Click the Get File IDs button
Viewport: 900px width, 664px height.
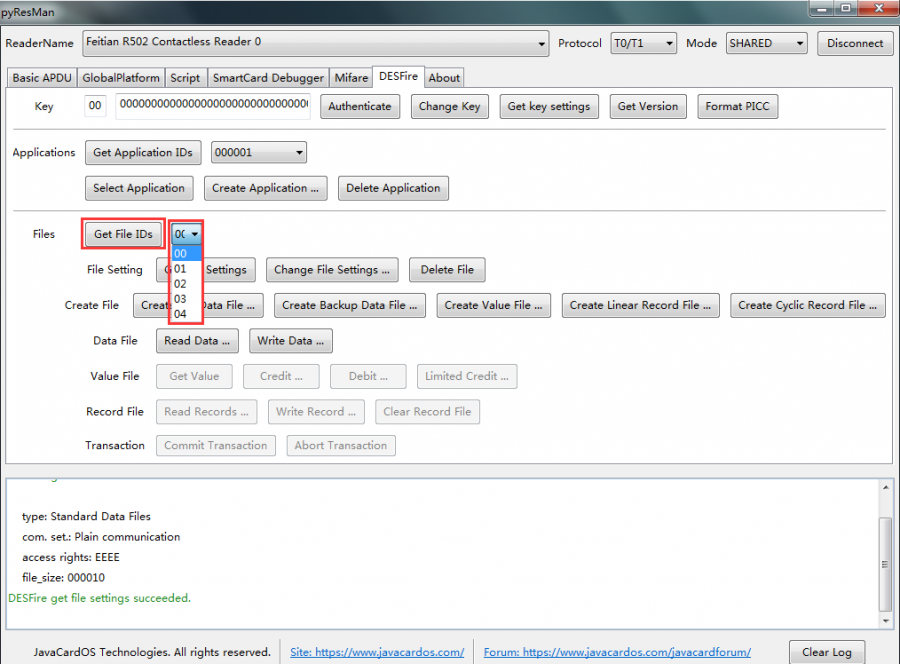(x=123, y=234)
